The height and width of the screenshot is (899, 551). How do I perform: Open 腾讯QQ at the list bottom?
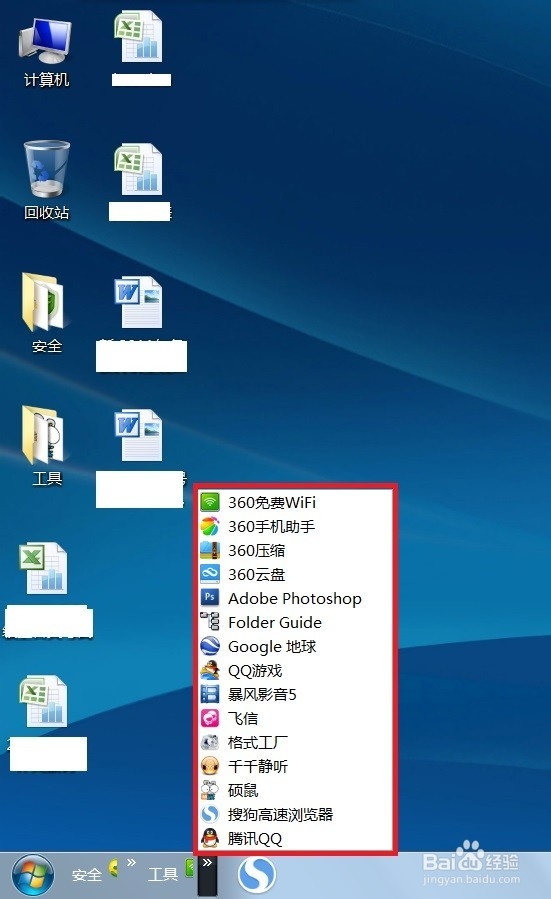pos(295,839)
